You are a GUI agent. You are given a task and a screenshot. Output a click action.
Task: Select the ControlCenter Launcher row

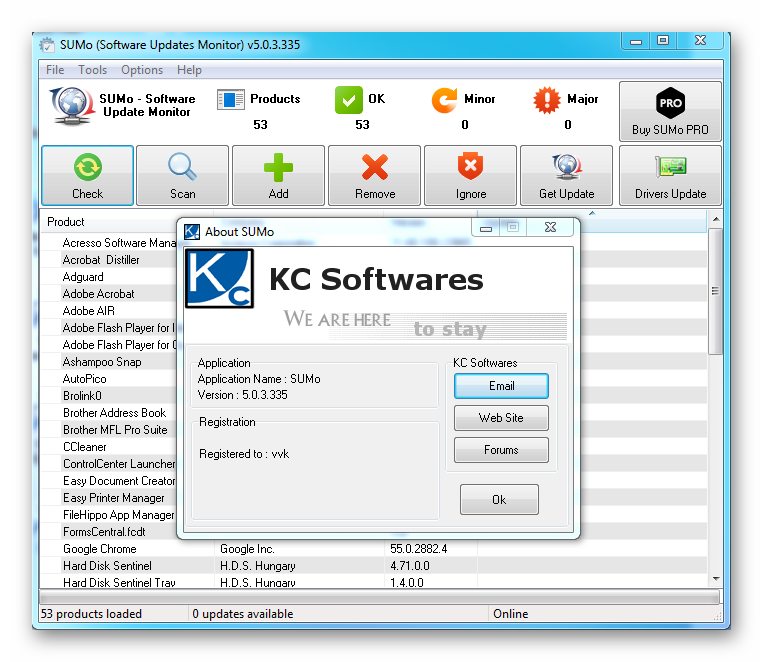pyautogui.click(x=119, y=464)
